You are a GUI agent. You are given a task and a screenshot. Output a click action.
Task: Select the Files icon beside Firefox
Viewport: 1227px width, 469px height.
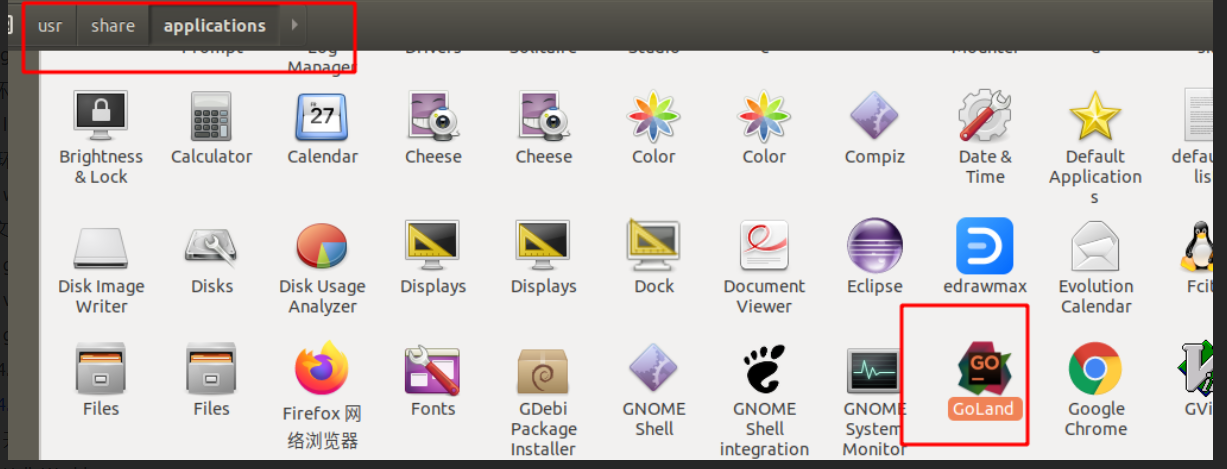(211, 370)
